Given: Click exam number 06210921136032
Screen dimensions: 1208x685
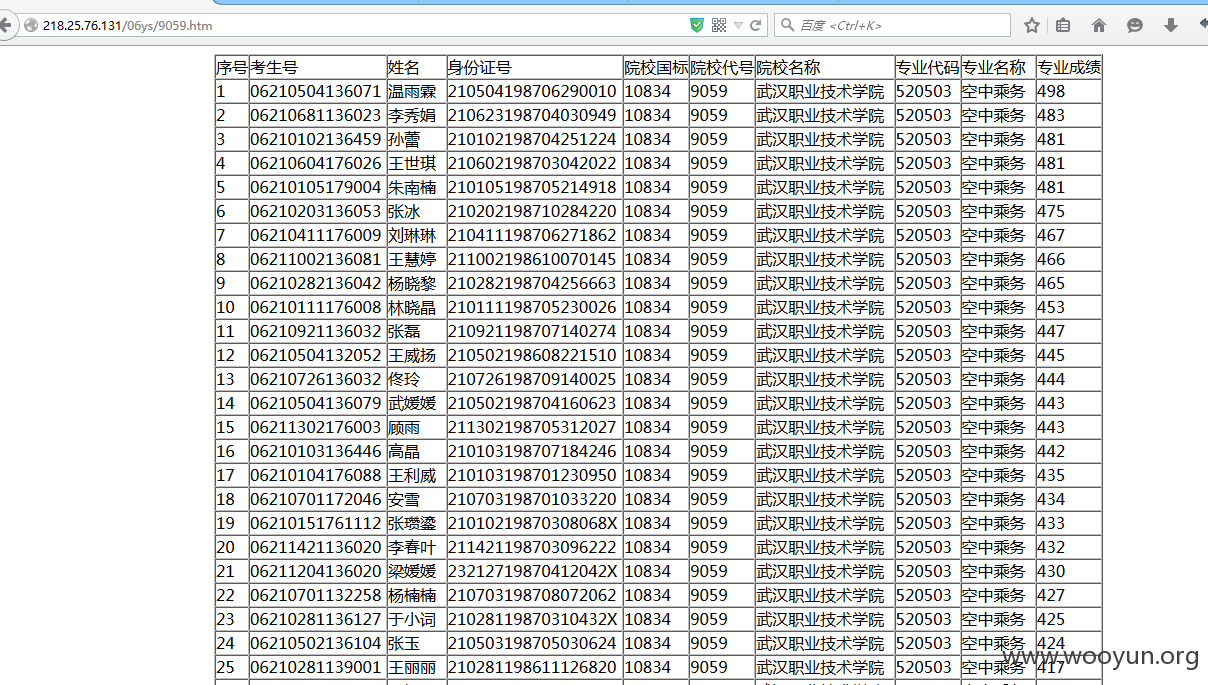Looking at the screenshot, I should click(x=316, y=331).
